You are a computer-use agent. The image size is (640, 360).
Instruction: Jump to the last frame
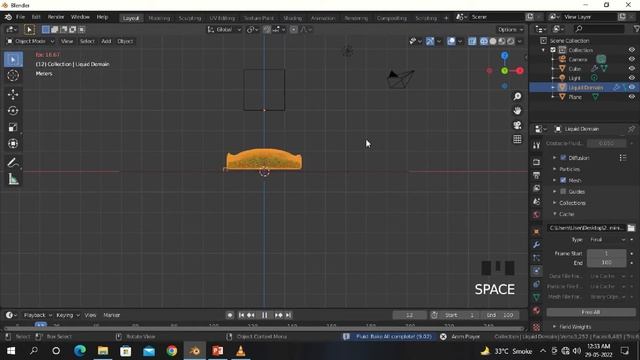[288, 315]
